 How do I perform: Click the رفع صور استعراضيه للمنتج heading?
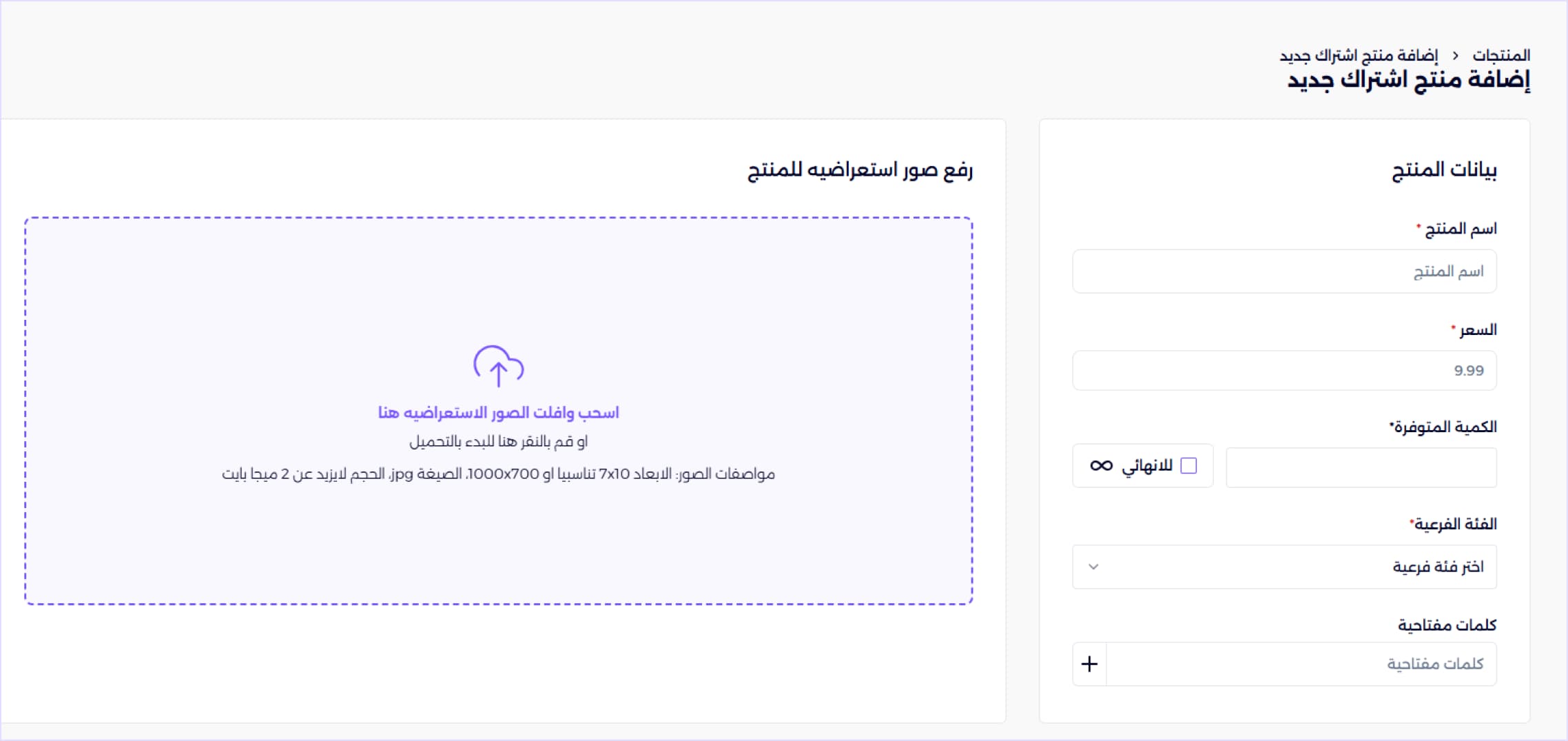tap(860, 170)
